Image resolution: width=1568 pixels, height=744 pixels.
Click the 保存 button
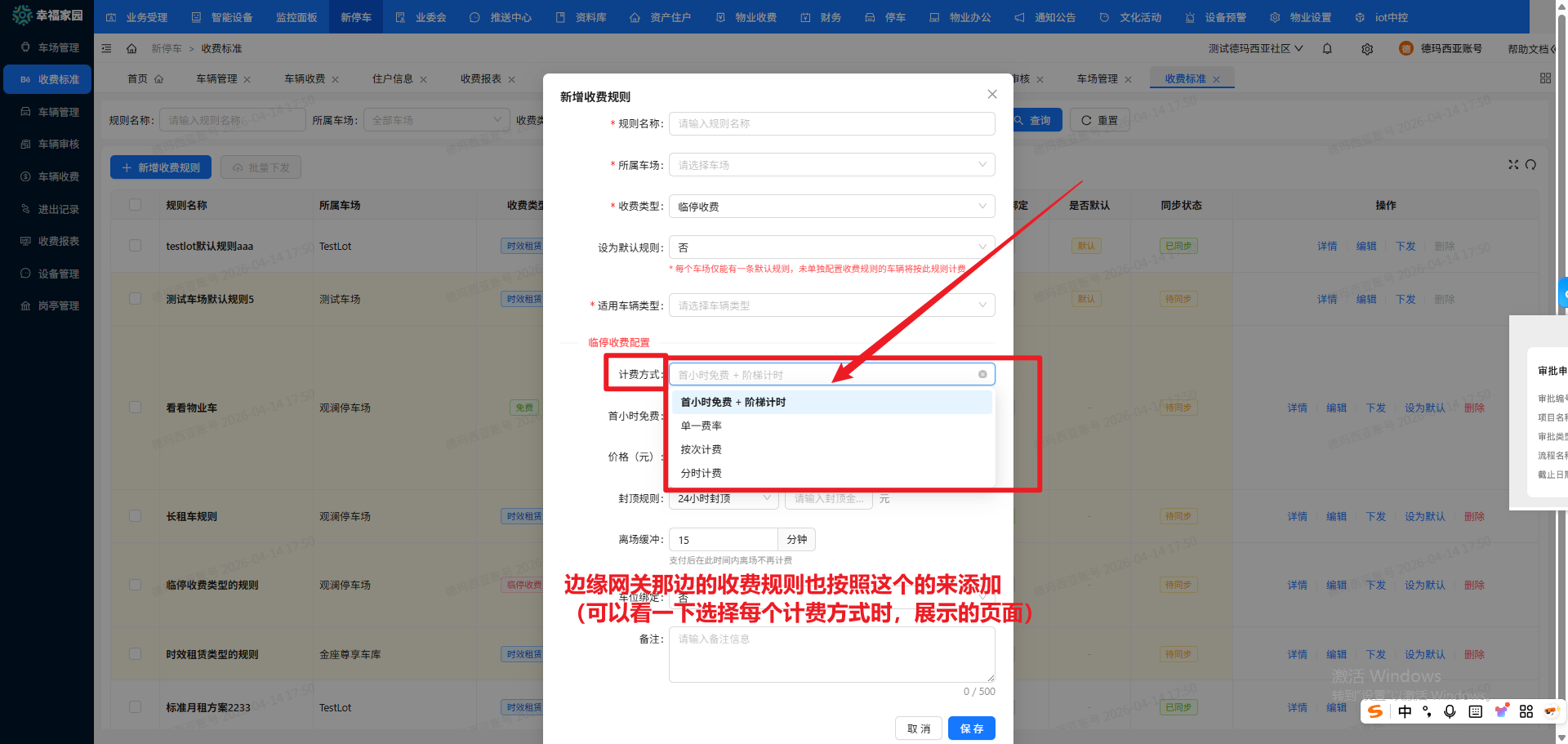[971, 728]
